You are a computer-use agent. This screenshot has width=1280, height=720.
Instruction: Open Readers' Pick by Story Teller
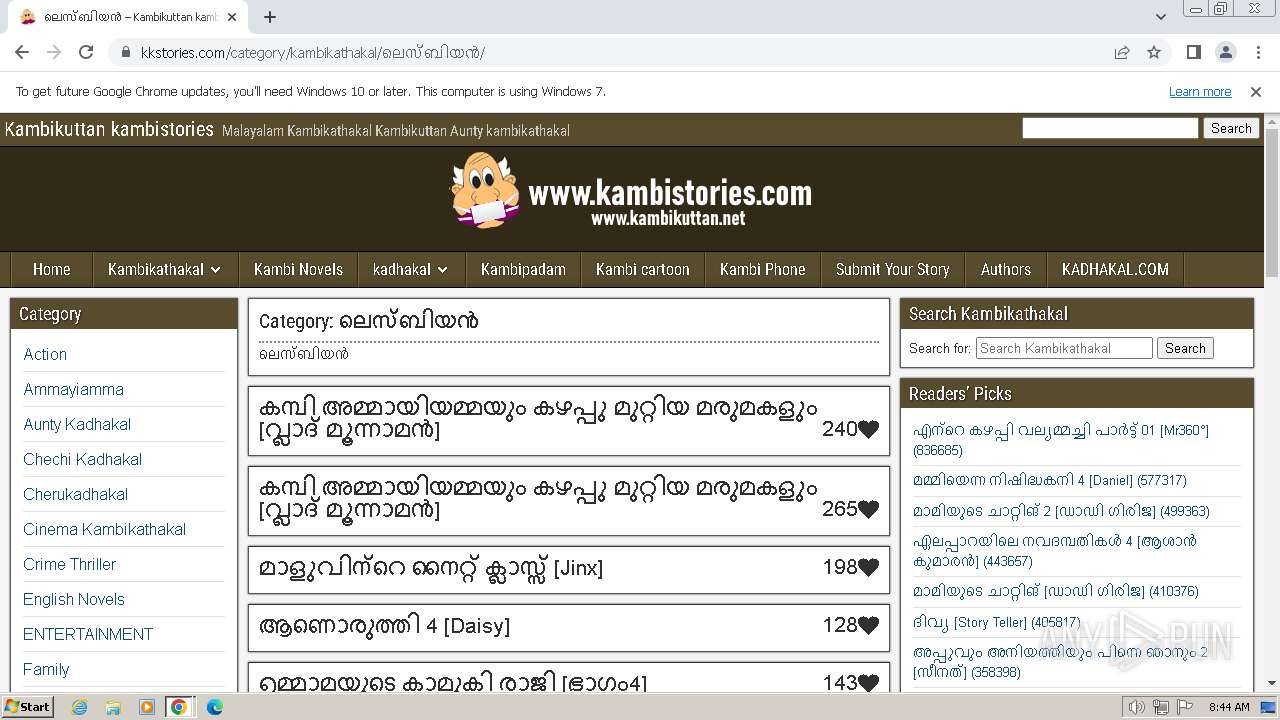pyautogui.click(x=996, y=622)
